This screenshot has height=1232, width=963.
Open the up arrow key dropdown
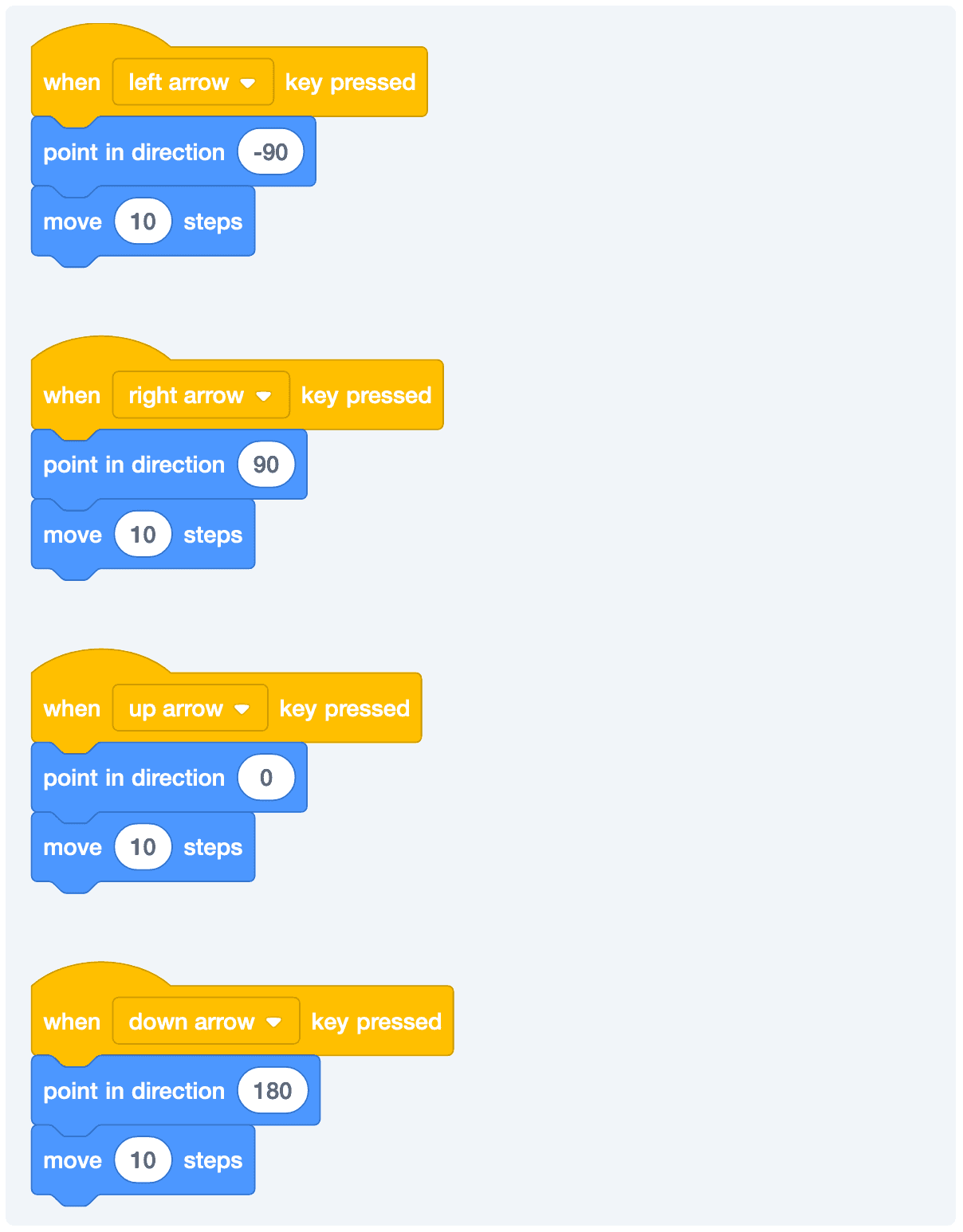point(191,708)
